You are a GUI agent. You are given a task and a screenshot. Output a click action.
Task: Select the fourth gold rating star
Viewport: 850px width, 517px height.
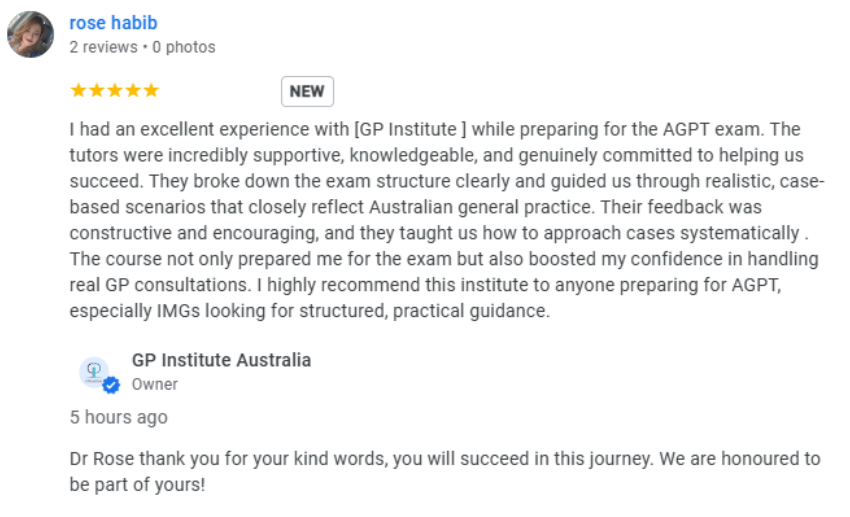tap(133, 90)
